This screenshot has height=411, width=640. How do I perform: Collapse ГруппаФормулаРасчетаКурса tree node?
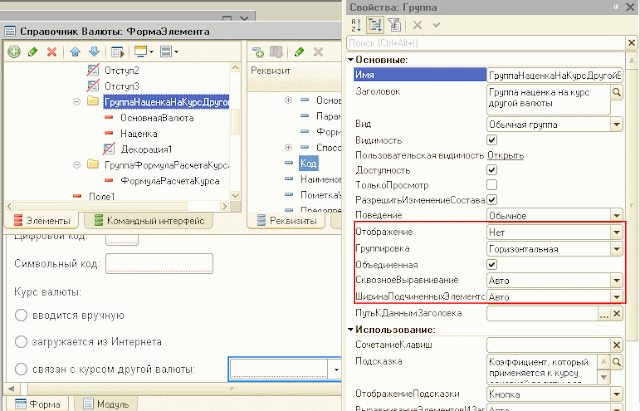pos(77,165)
